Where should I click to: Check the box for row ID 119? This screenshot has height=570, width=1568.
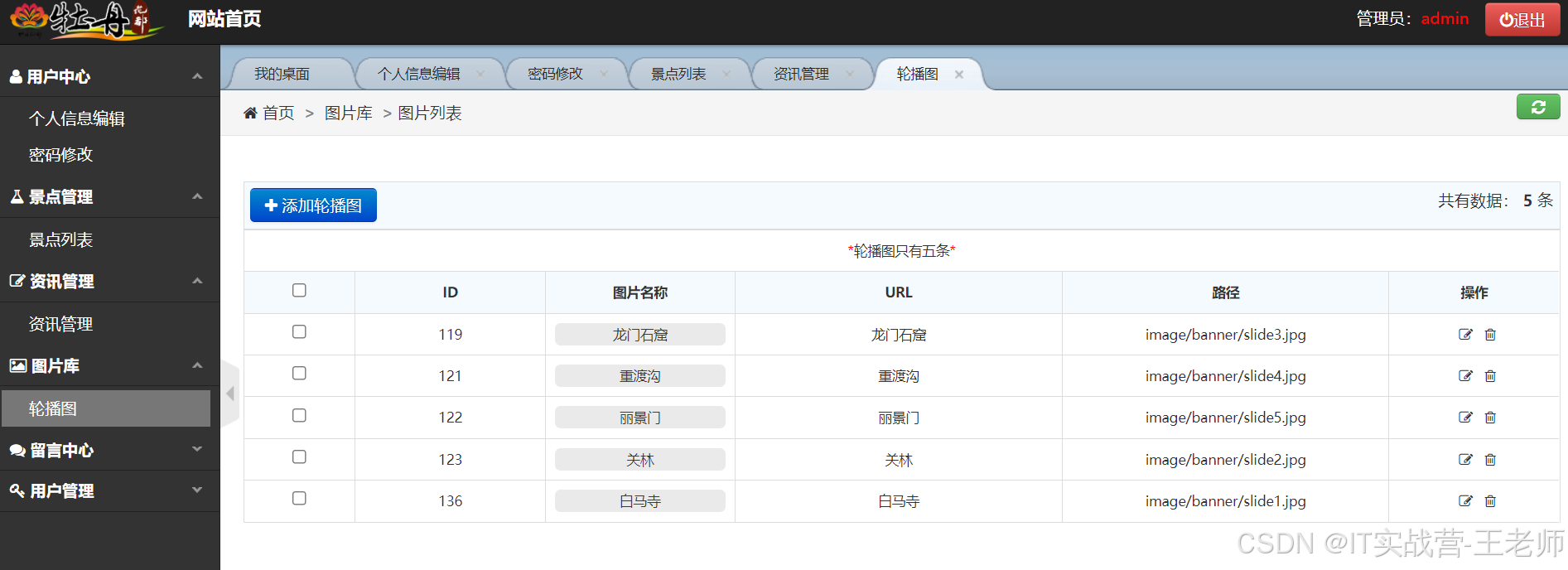pyautogui.click(x=299, y=331)
